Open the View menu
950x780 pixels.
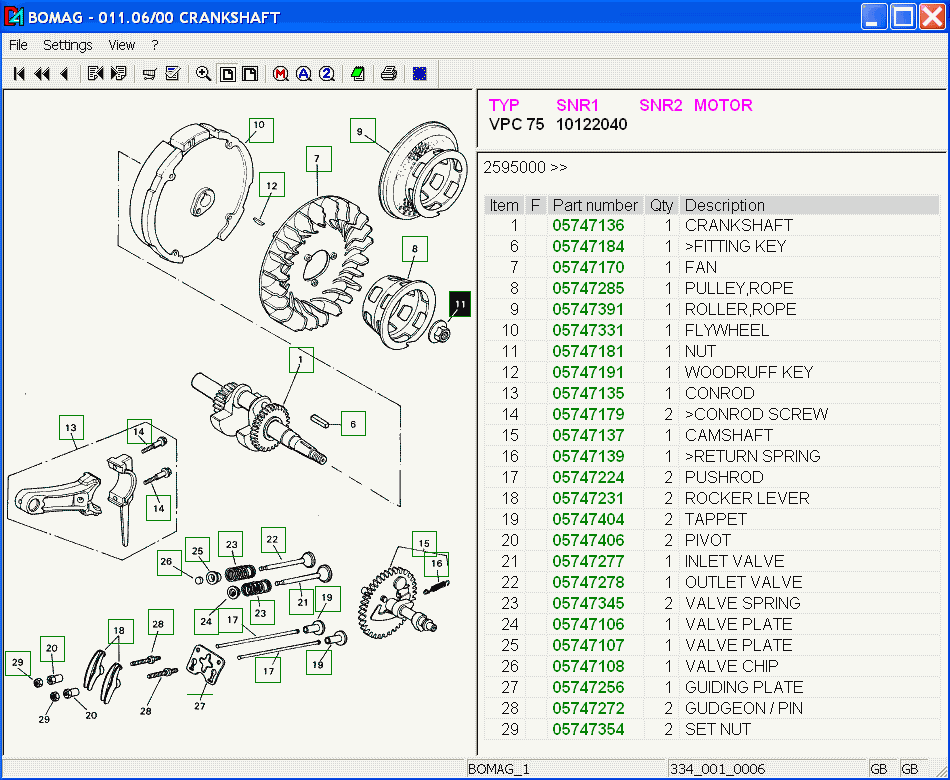coord(121,45)
